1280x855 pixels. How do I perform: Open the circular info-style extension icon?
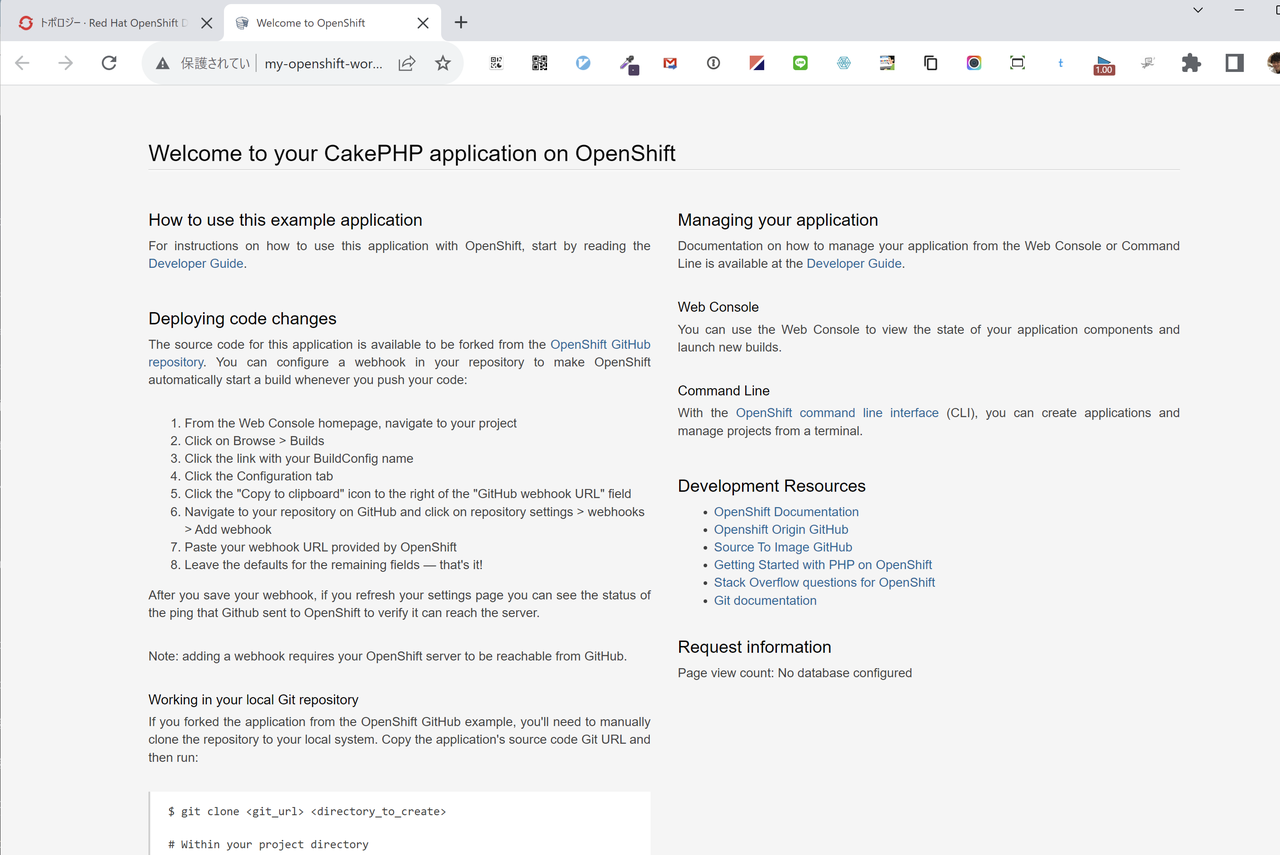point(713,63)
